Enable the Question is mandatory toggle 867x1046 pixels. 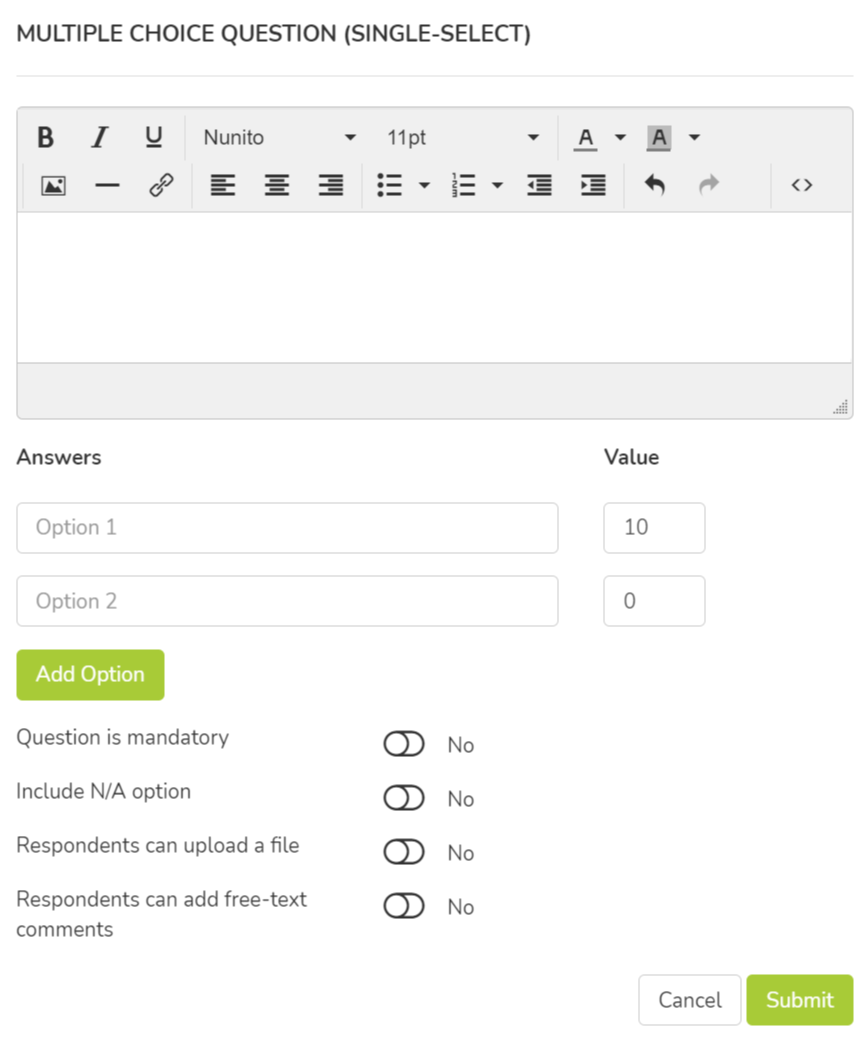click(x=404, y=745)
